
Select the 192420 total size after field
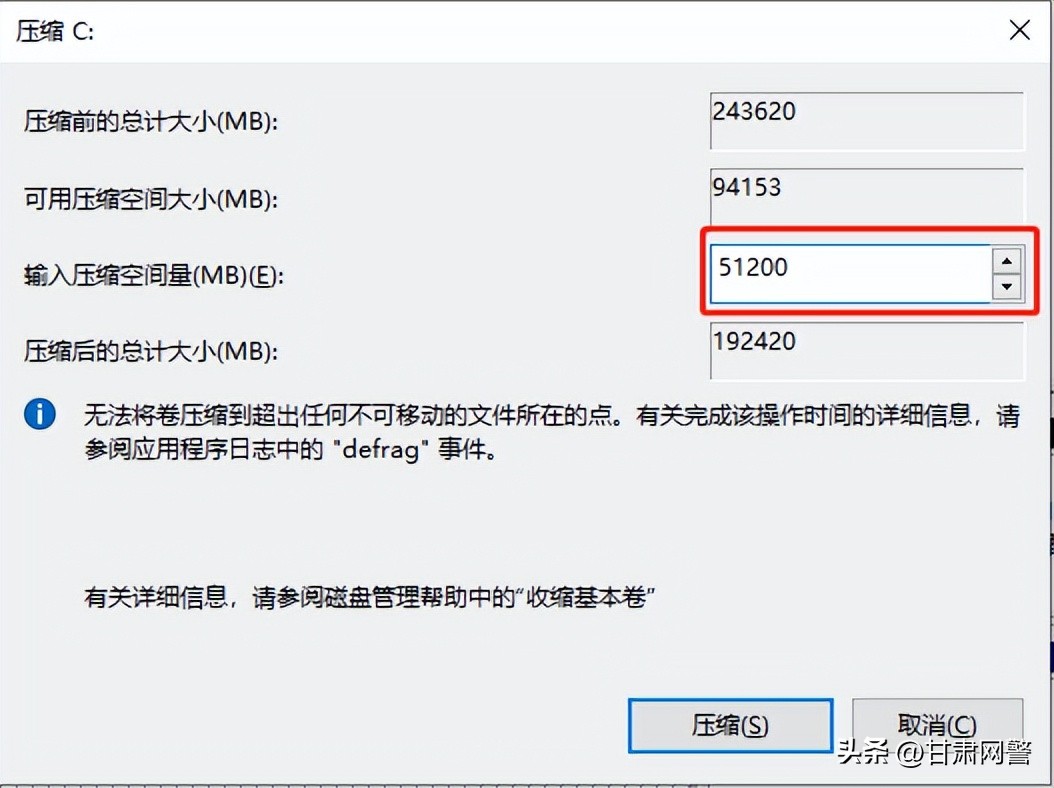tap(867, 350)
